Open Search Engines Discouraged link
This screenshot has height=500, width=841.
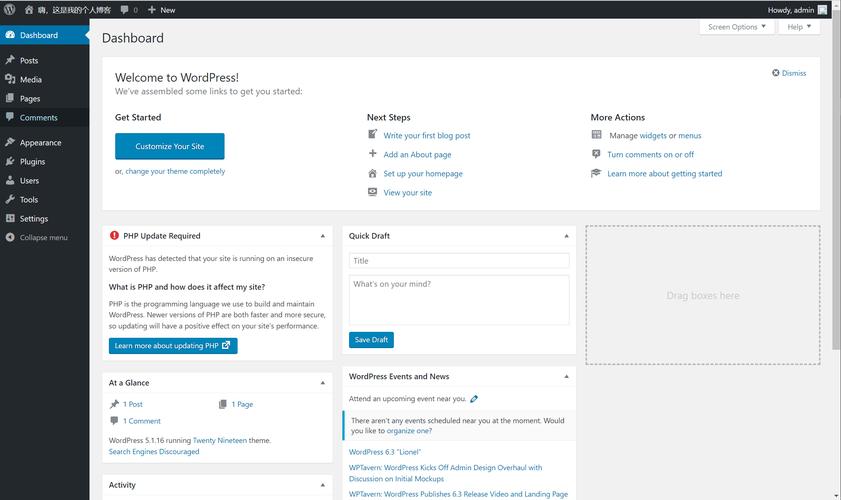154,451
